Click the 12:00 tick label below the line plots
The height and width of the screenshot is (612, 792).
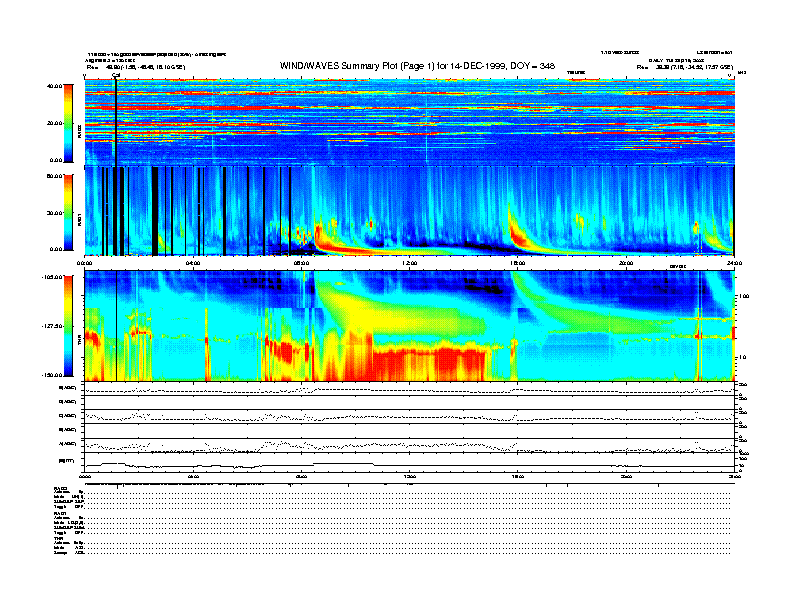coord(410,476)
